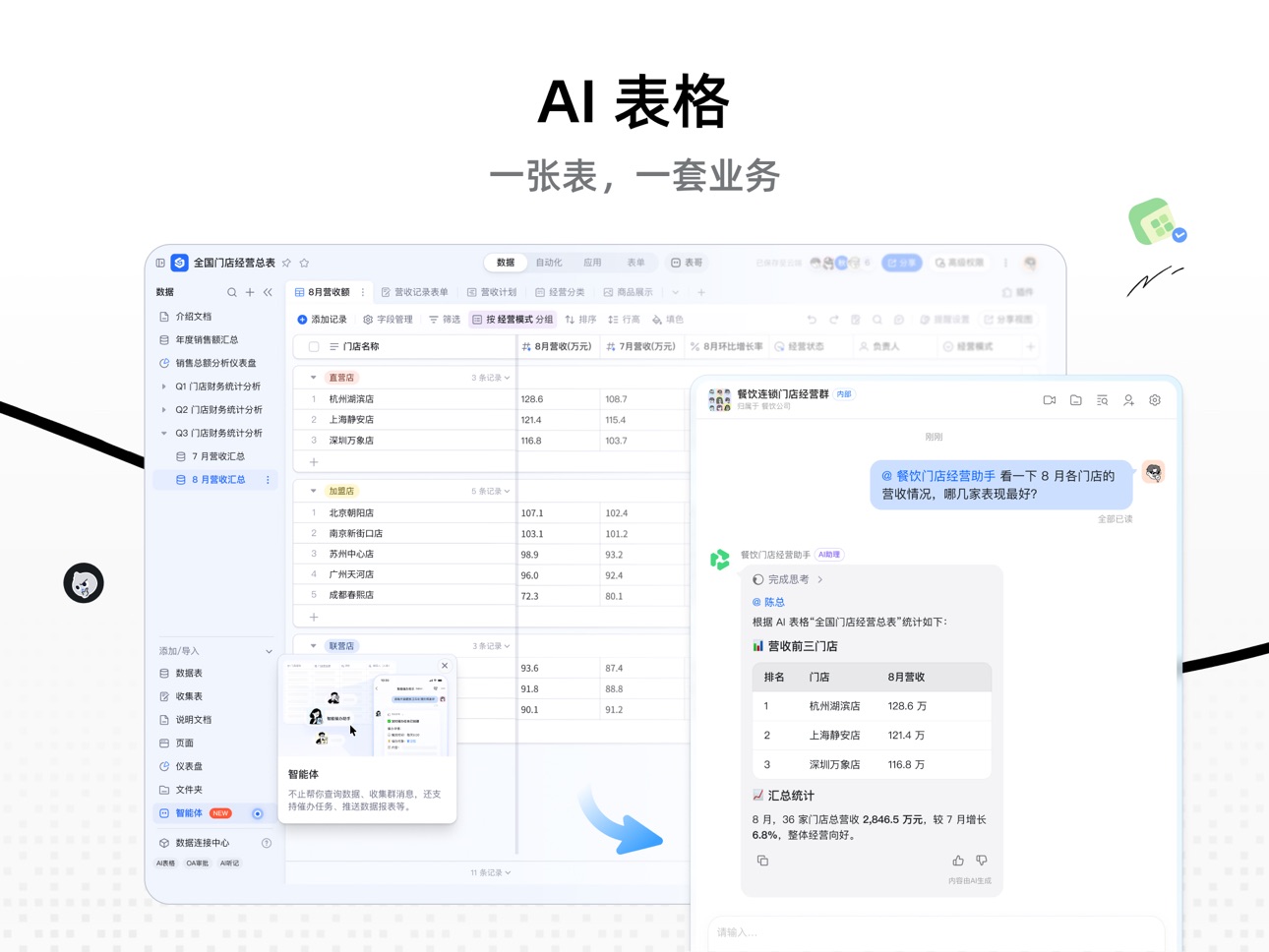1269x952 pixels.
Task: Click the chat message input field
Action: [x=936, y=932]
